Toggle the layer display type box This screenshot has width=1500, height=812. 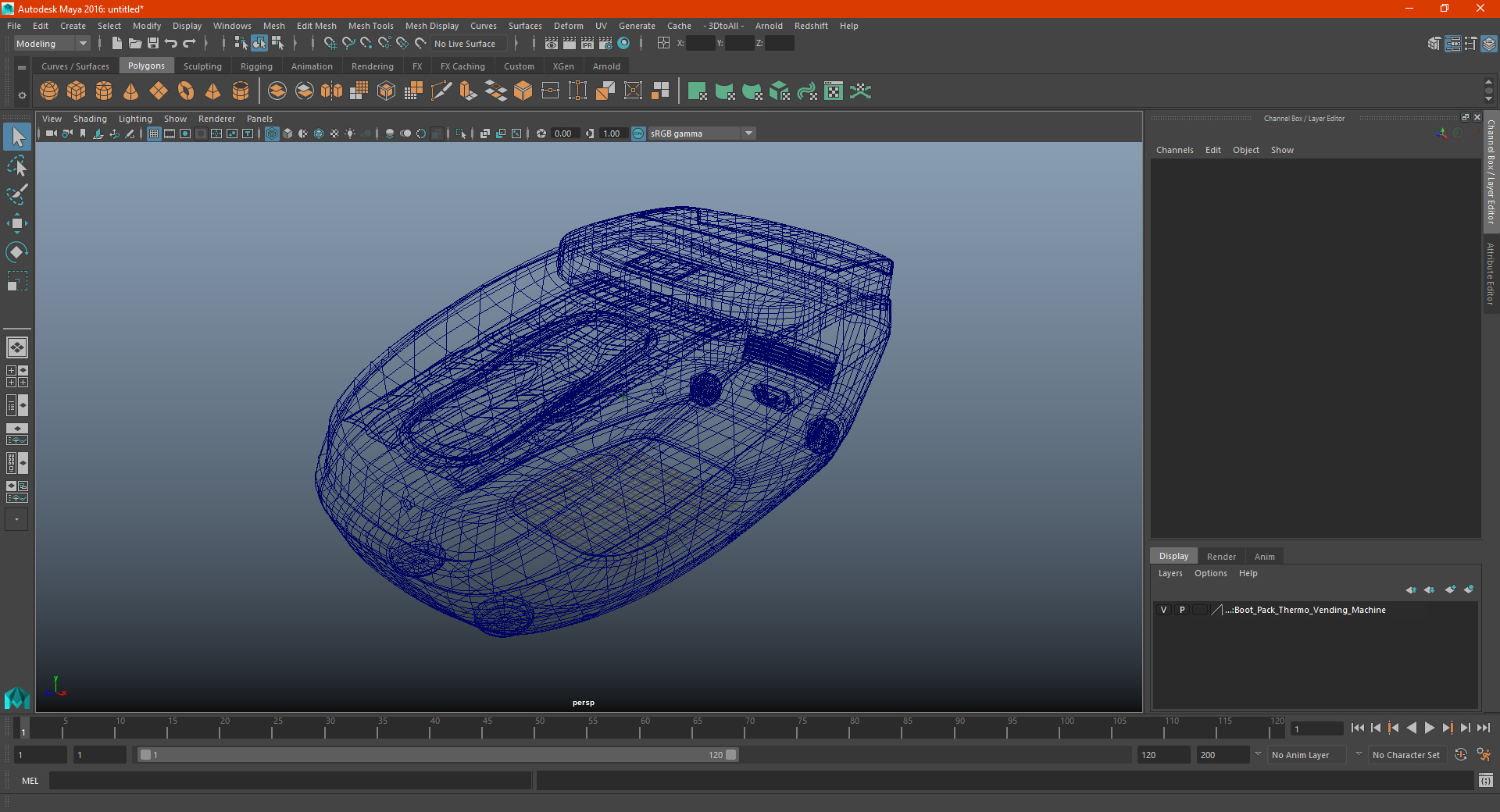1200,611
